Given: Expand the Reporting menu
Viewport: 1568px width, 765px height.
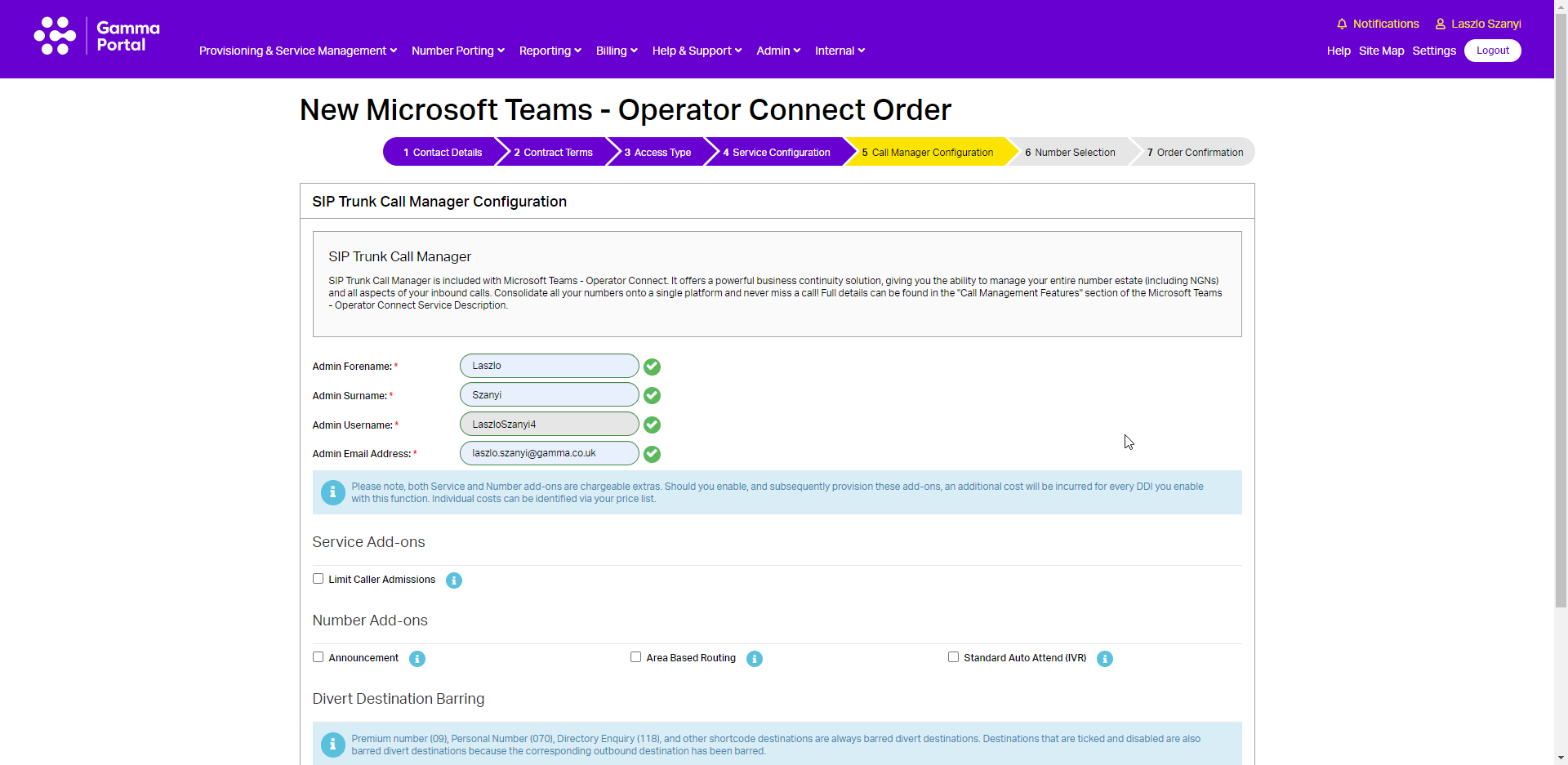Looking at the screenshot, I should 550,51.
